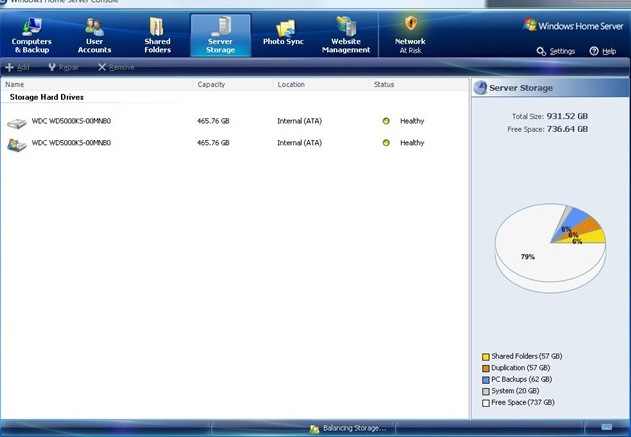This screenshot has width=631, height=437.
Task: Open the Shared Folders tab
Action: (x=157, y=36)
